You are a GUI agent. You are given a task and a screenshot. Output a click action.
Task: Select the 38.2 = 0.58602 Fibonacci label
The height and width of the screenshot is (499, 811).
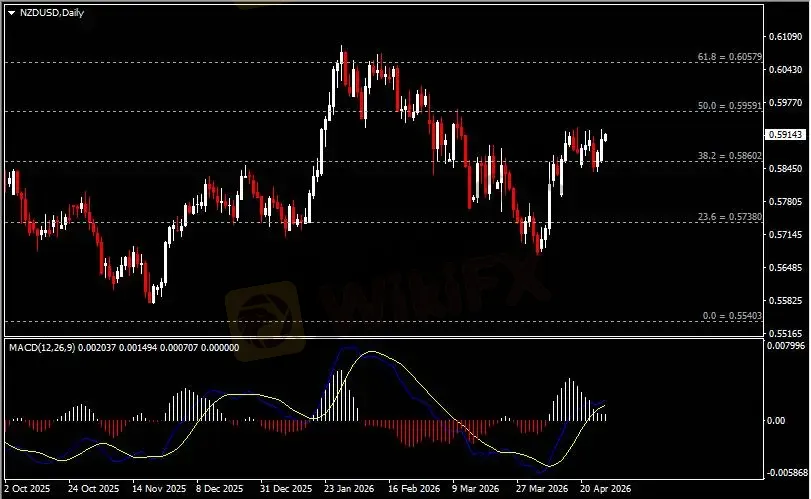729,156
